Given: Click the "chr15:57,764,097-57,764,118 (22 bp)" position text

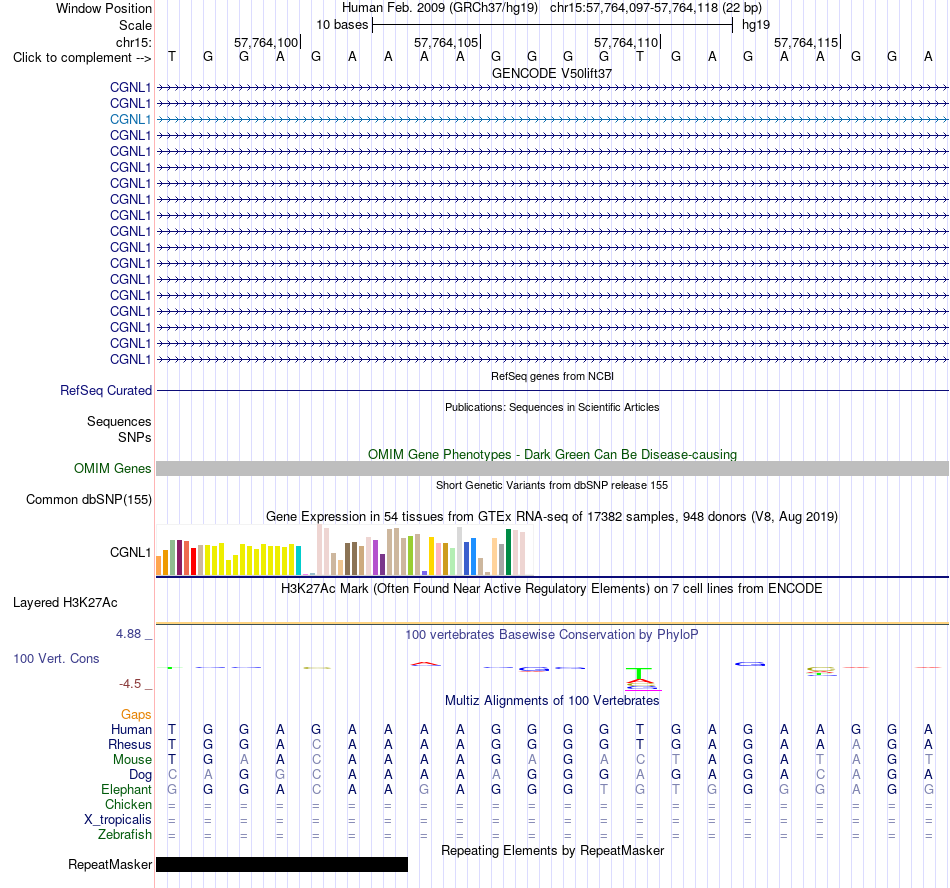Looking at the screenshot, I should (656, 8).
